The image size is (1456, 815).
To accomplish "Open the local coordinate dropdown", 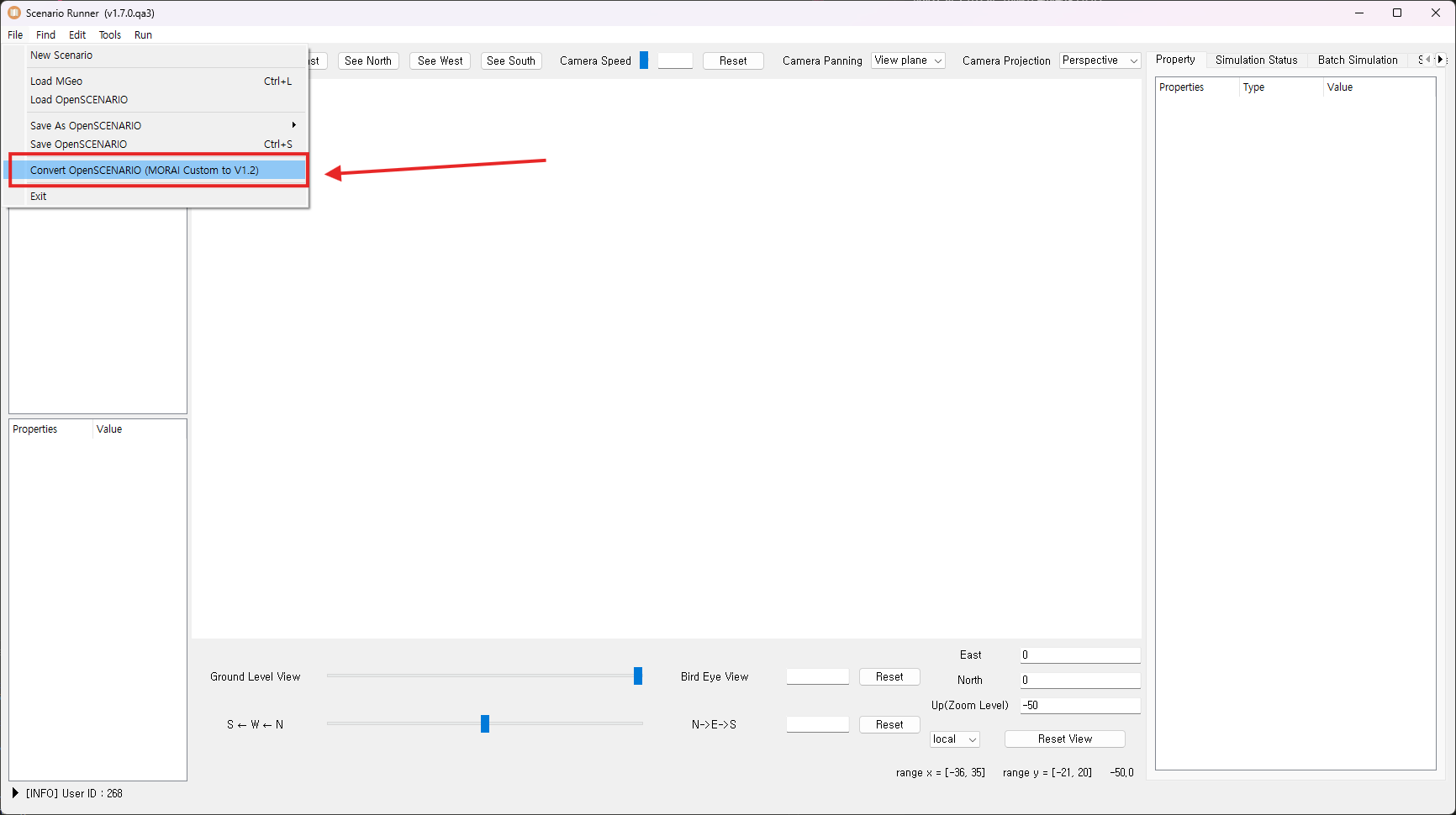I will [x=955, y=739].
